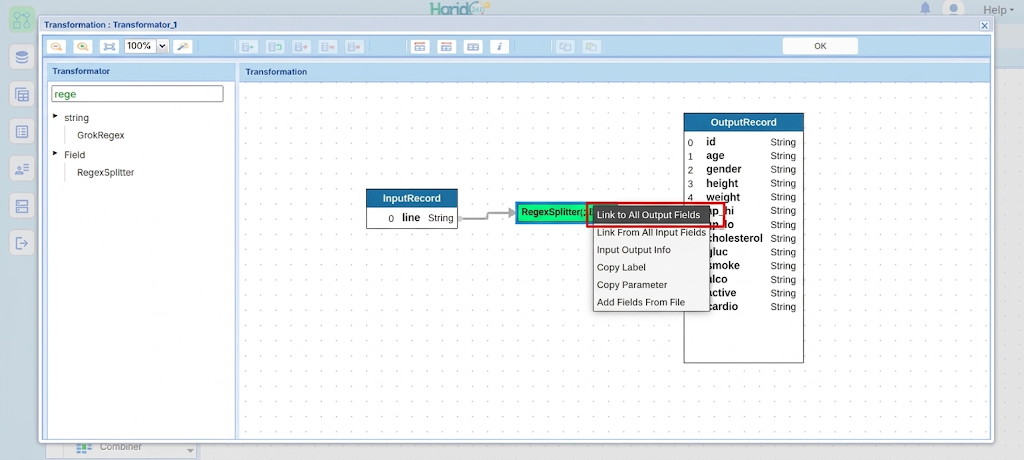Choose Add Fields From File
This screenshot has height=460, width=1024.
coord(651,302)
